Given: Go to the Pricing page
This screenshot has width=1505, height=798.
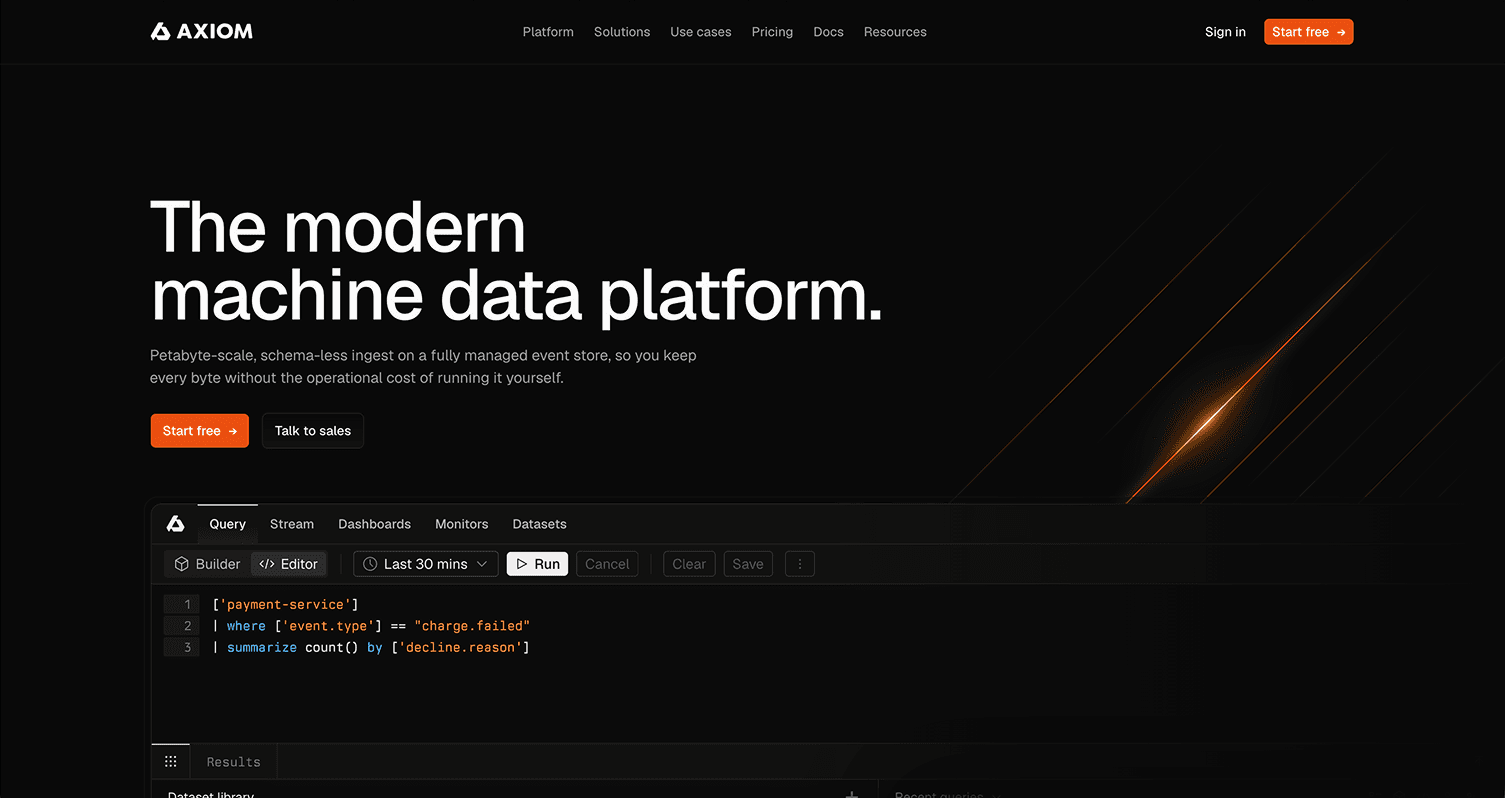Looking at the screenshot, I should [772, 32].
